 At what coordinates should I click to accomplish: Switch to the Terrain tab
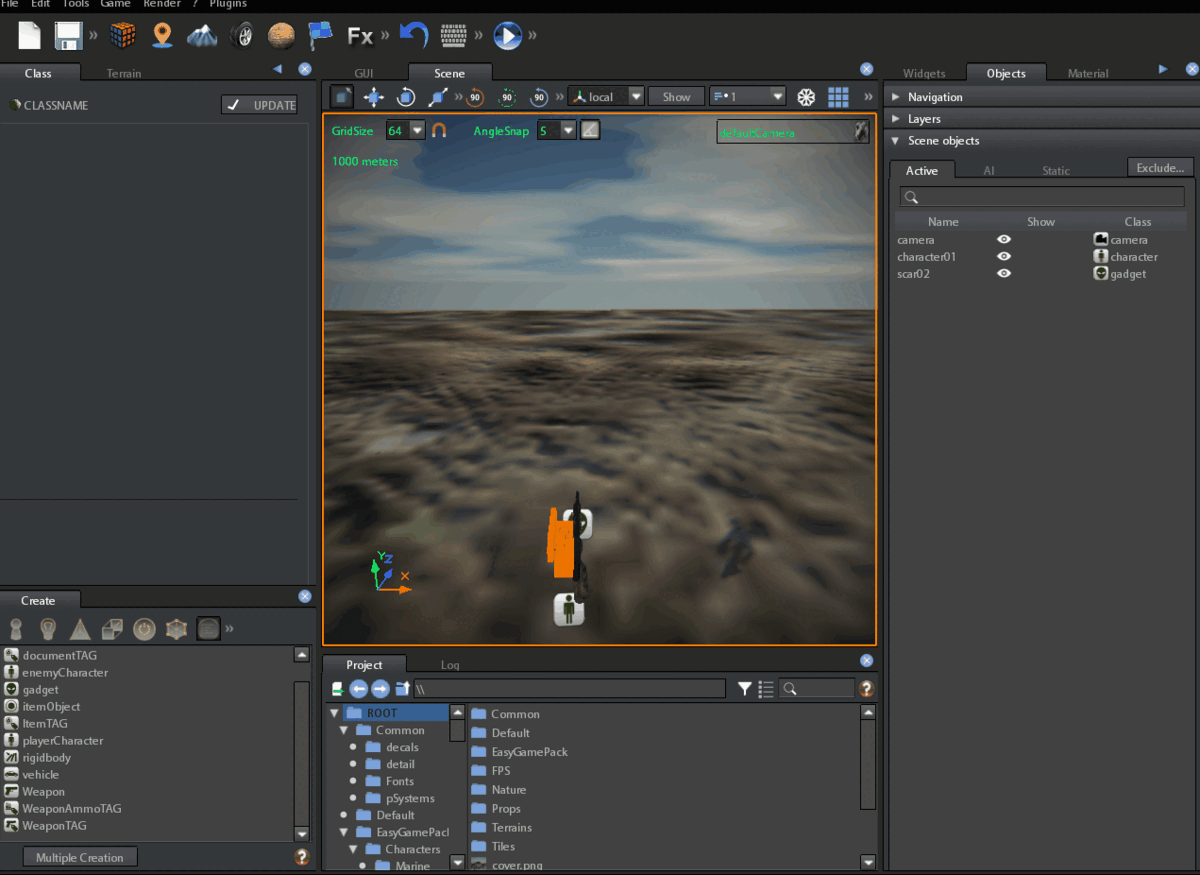pos(124,73)
